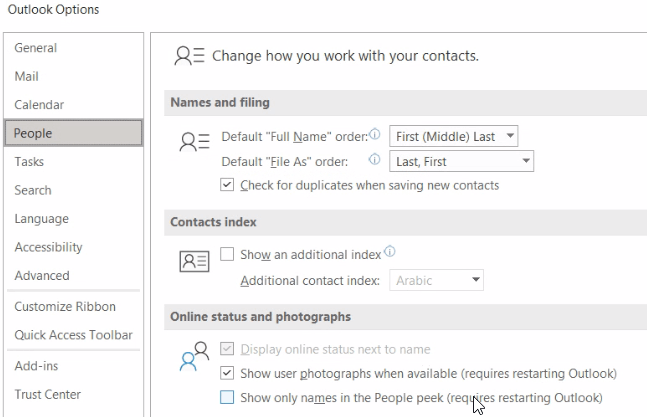Viewport: 647px width, 417px height.
Task: Click info icon next to Full Name order
Action: [375, 134]
